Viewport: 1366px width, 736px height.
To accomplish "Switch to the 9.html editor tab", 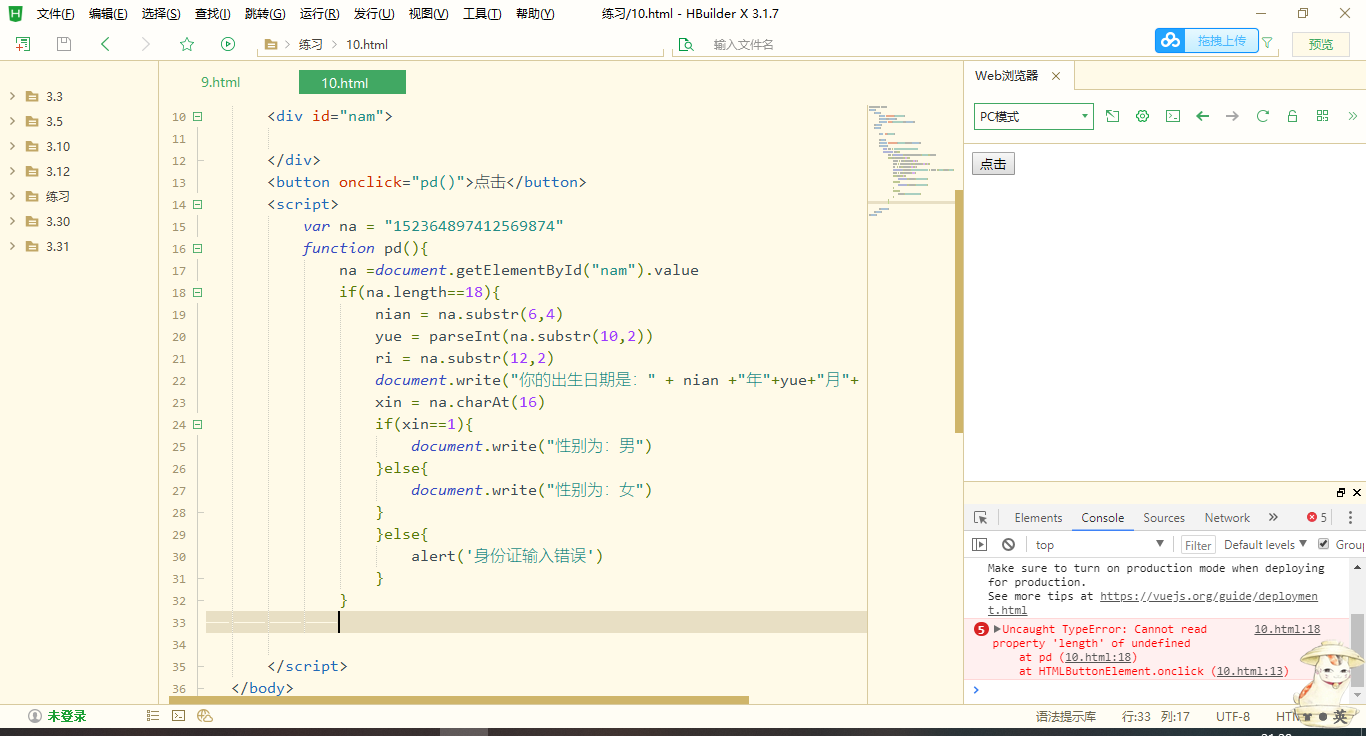I will [x=221, y=82].
